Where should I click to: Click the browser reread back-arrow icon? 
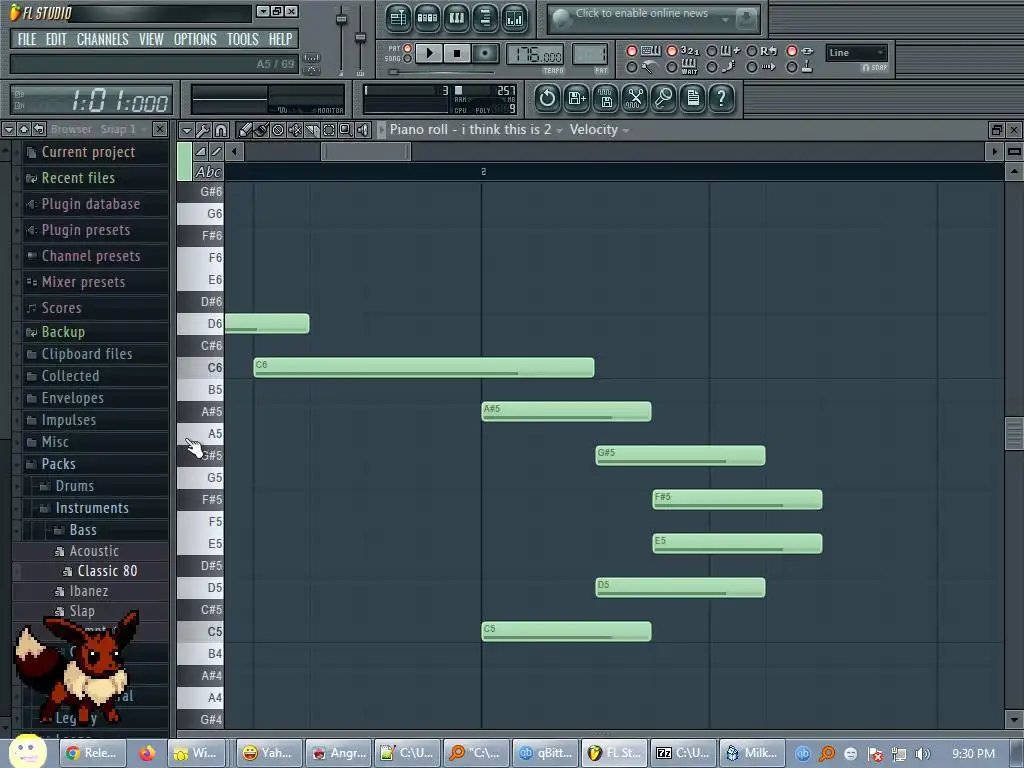tap(39, 129)
